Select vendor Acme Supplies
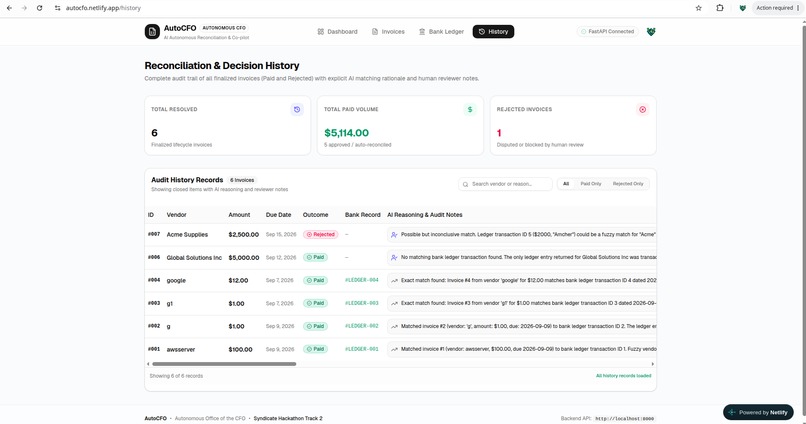Viewport: 806px width, 424px height. coord(187,234)
